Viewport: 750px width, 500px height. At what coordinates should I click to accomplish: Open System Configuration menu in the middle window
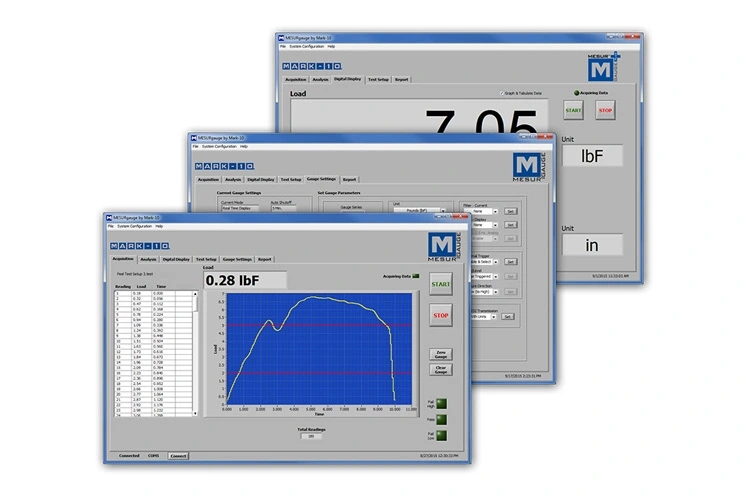coord(219,146)
